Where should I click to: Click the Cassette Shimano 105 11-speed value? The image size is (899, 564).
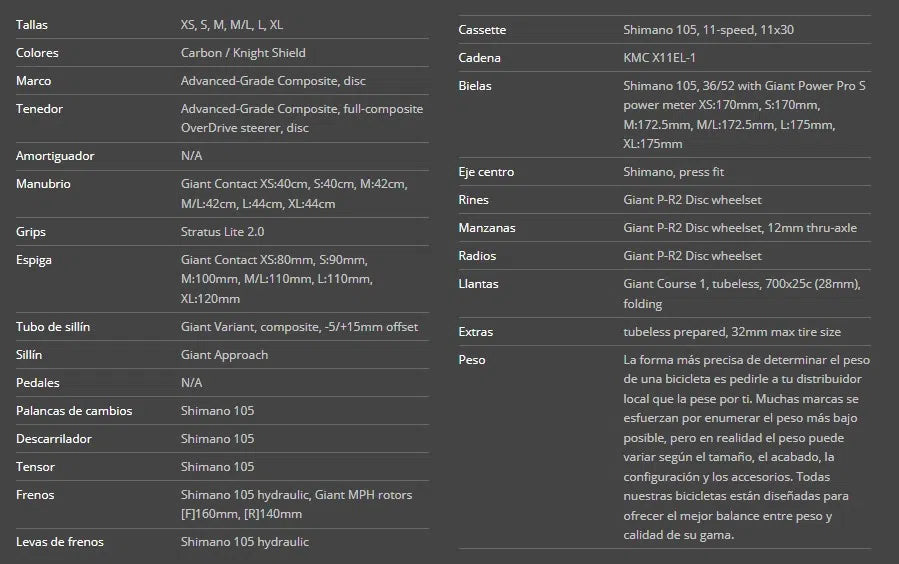coord(708,30)
